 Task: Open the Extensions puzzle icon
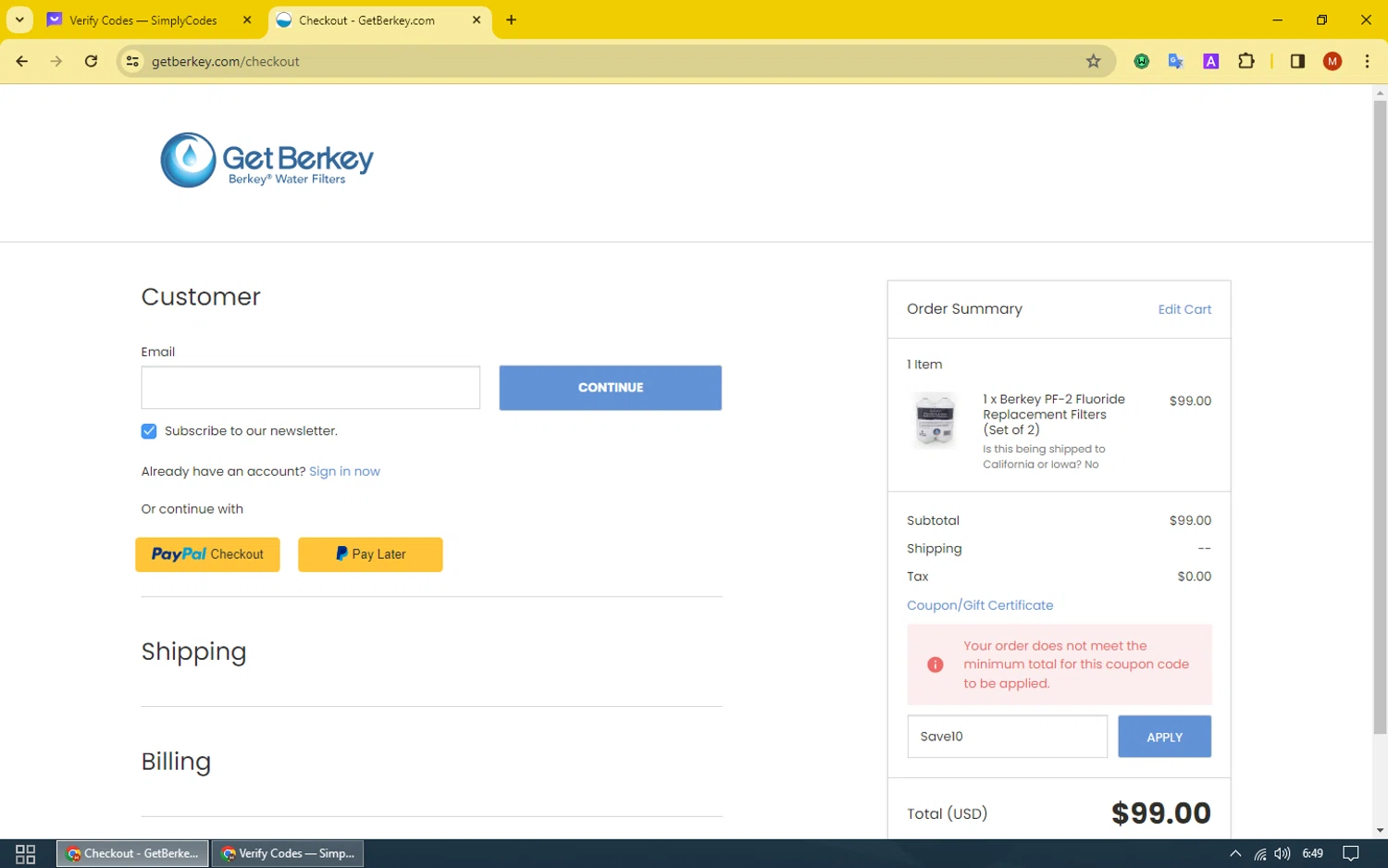1245,61
